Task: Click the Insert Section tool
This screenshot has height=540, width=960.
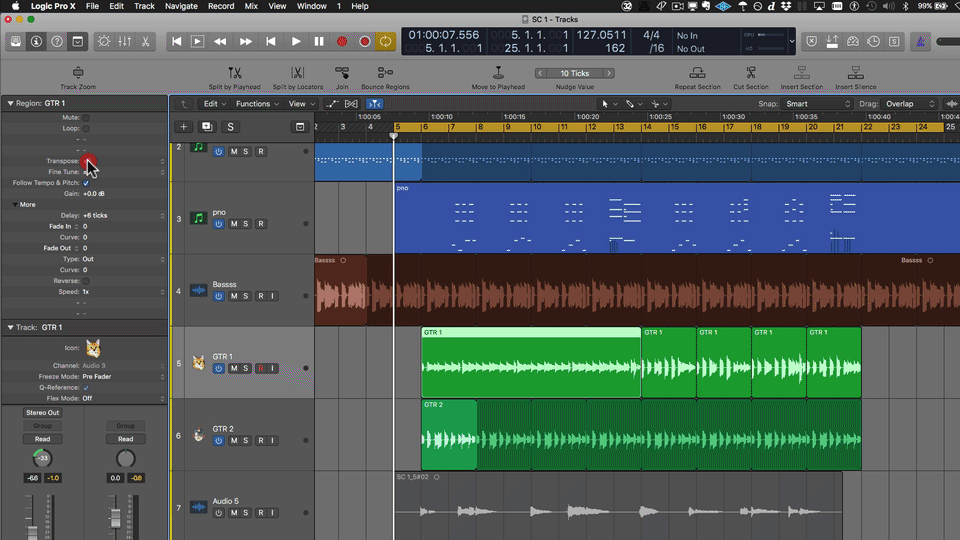Action: point(801,78)
